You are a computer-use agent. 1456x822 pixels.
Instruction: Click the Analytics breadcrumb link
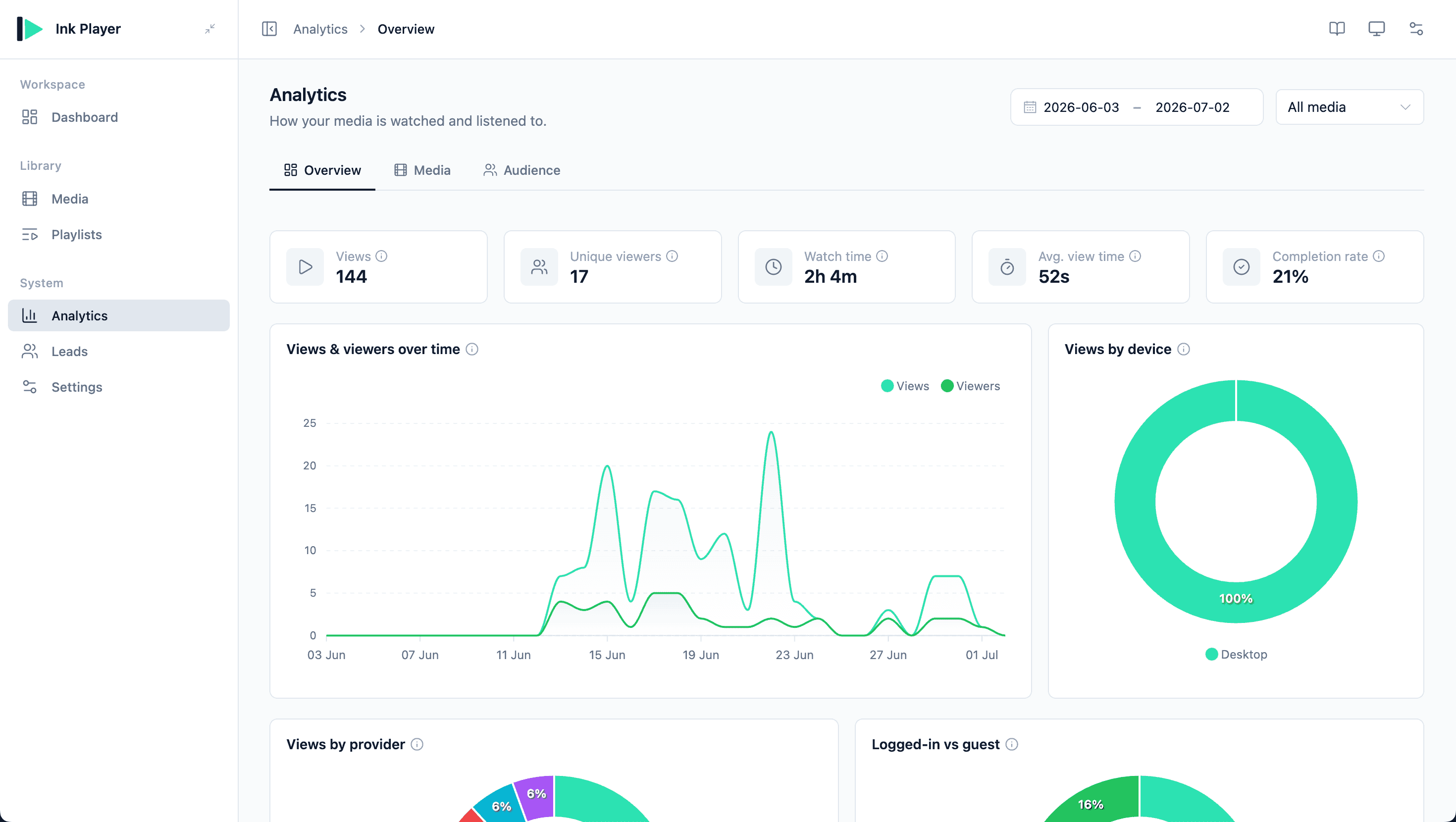pyautogui.click(x=320, y=29)
